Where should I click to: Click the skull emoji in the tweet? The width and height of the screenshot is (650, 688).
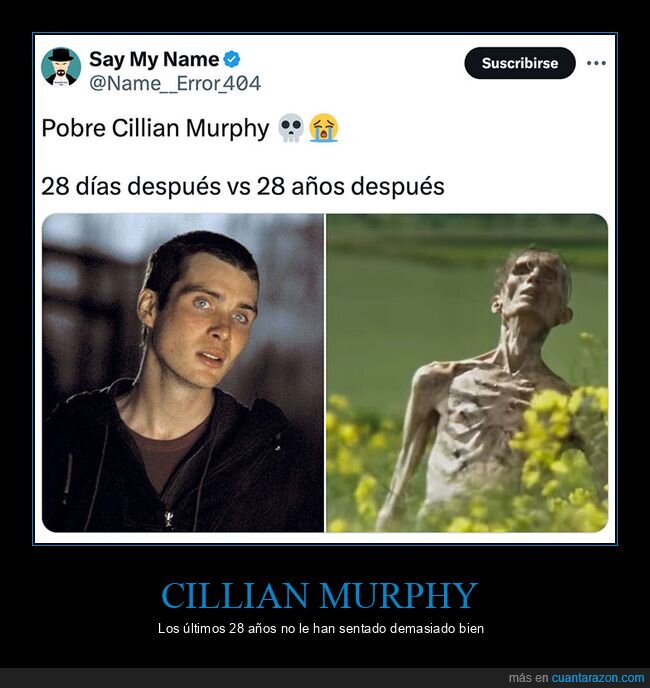[291, 128]
